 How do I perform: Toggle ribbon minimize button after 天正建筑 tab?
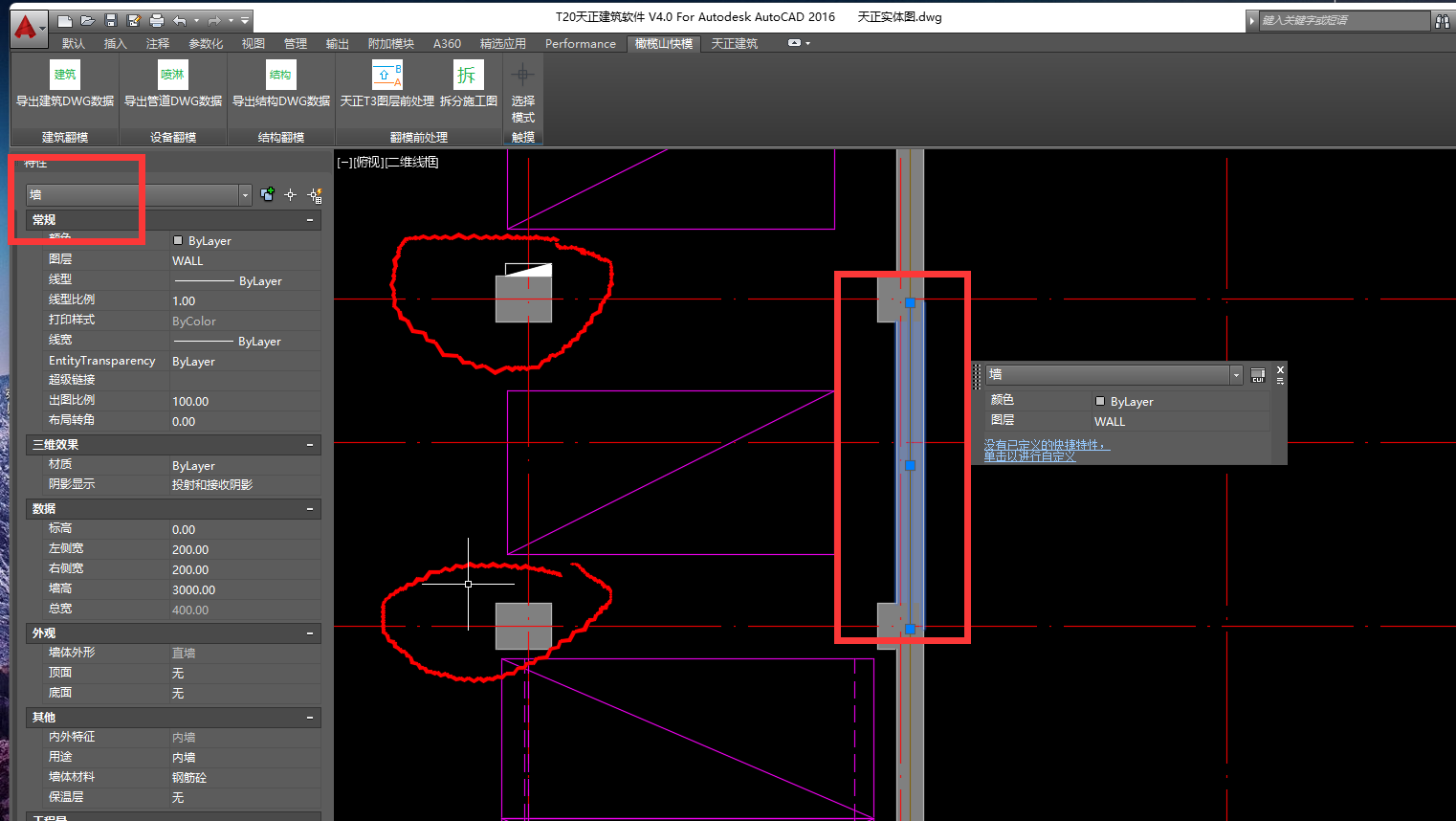click(x=794, y=43)
